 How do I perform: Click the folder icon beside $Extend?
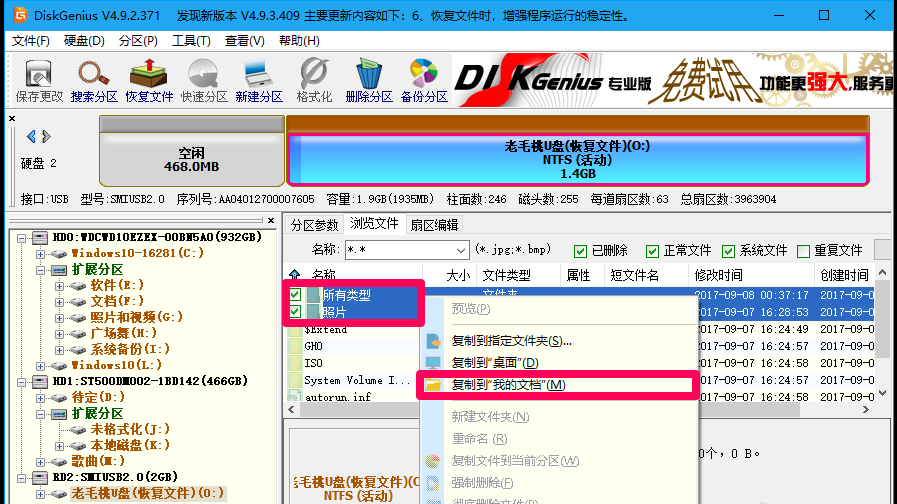(x=295, y=330)
